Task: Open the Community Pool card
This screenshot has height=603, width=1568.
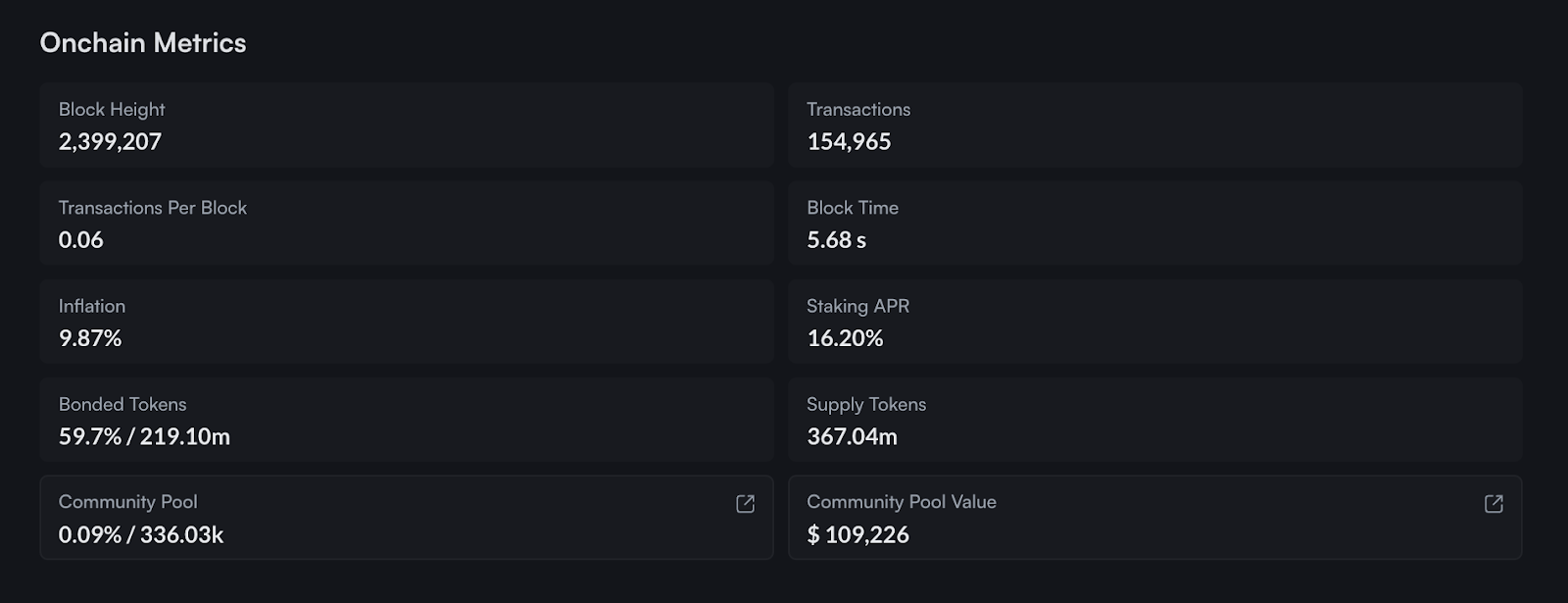Action: (x=407, y=518)
